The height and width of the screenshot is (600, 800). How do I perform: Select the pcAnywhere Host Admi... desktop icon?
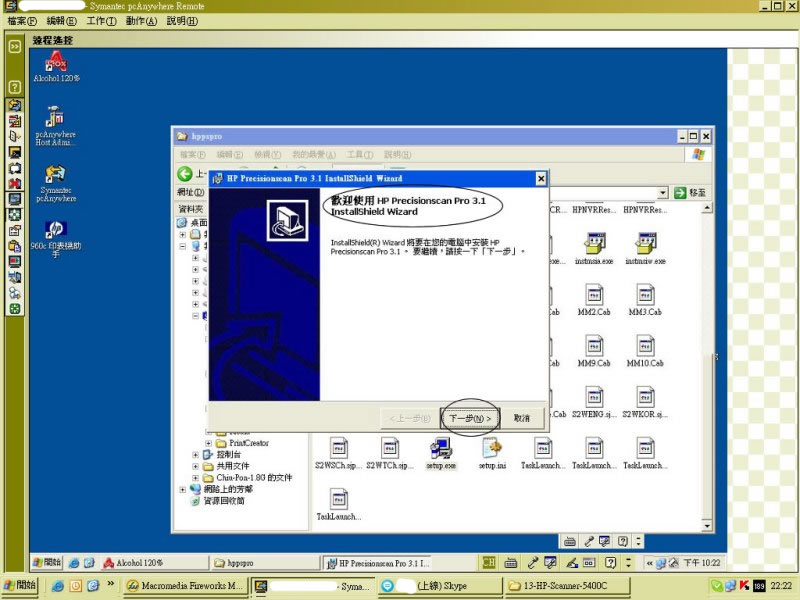point(55,126)
